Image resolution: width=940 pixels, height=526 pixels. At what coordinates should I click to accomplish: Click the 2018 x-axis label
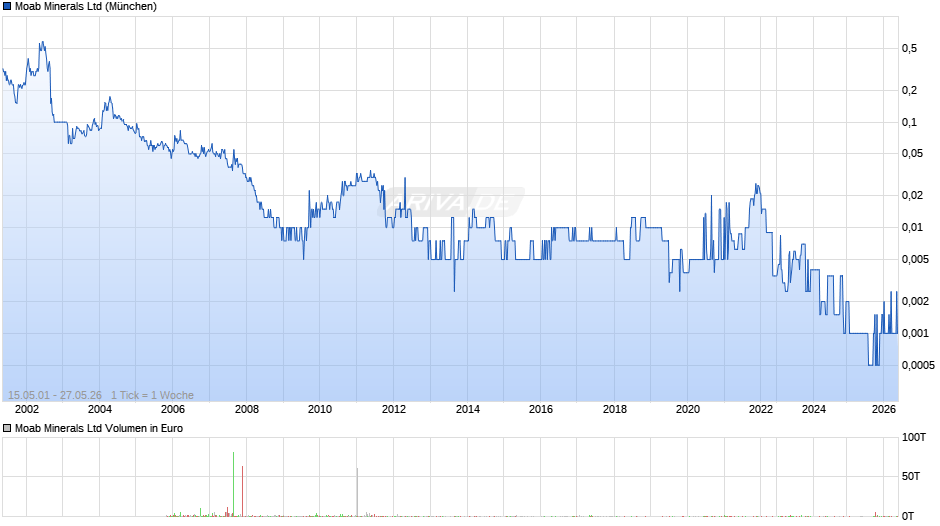pyautogui.click(x=614, y=409)
